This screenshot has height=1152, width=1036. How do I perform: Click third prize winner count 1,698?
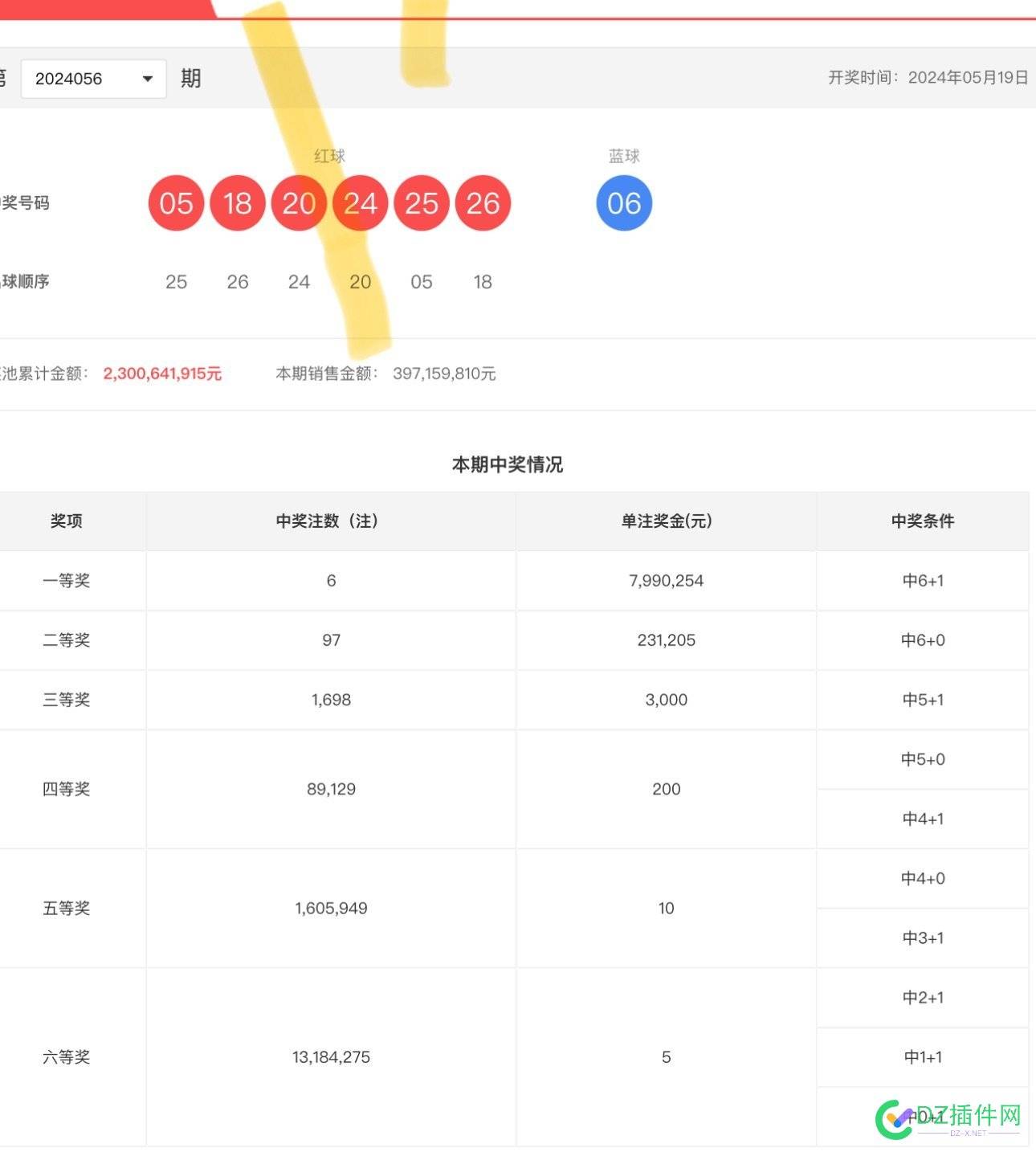pyautogui.click(x=332, y=700)
